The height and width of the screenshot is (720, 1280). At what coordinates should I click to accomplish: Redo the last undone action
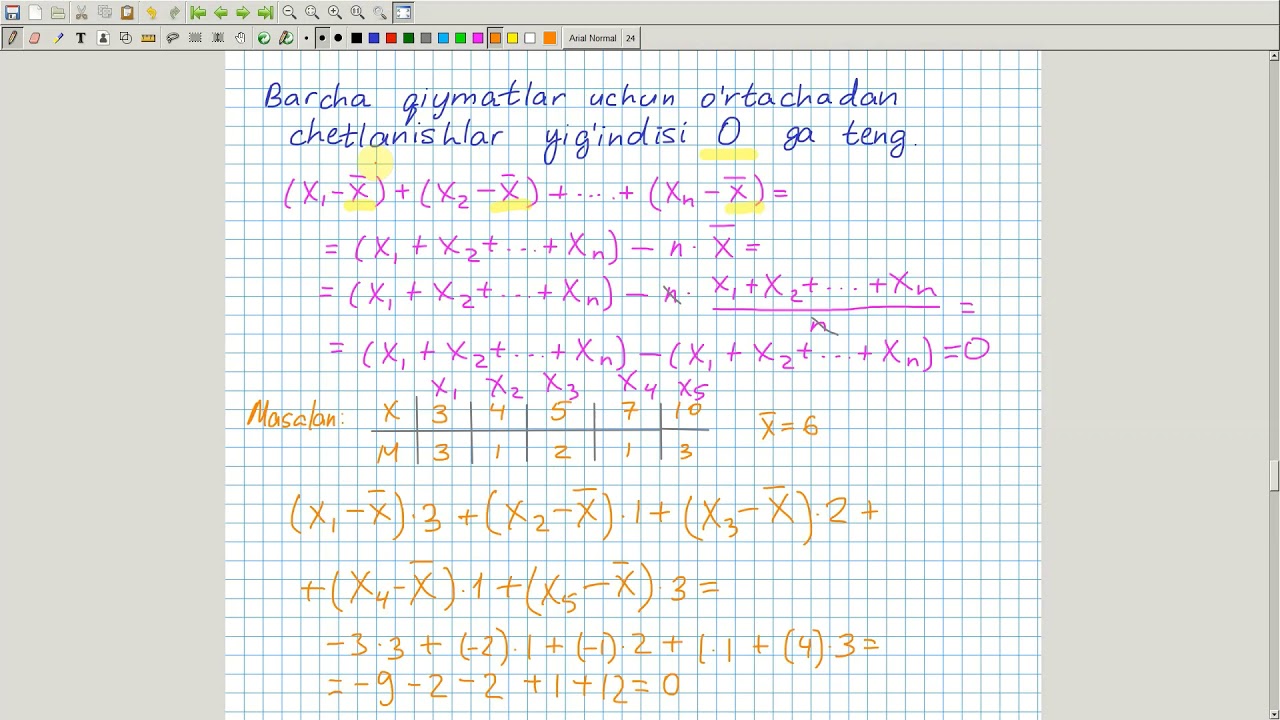(174, 13)
